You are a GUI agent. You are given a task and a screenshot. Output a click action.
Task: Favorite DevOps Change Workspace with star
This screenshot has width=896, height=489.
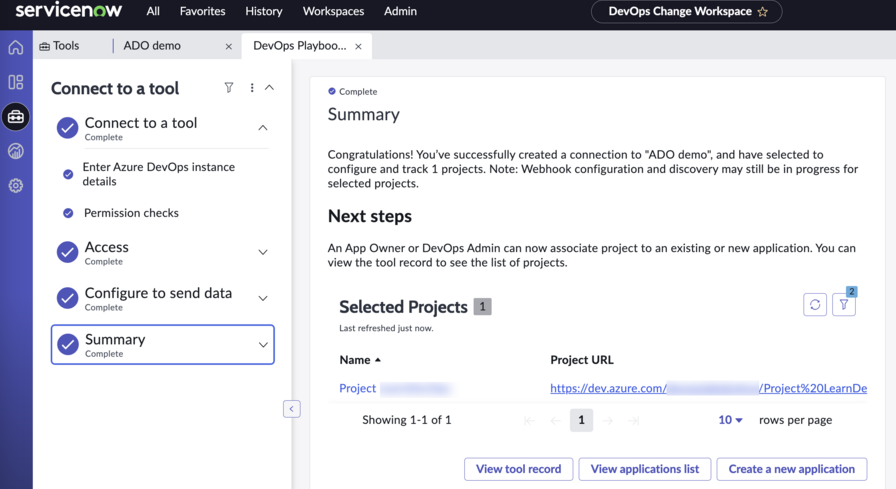[763, 11]
